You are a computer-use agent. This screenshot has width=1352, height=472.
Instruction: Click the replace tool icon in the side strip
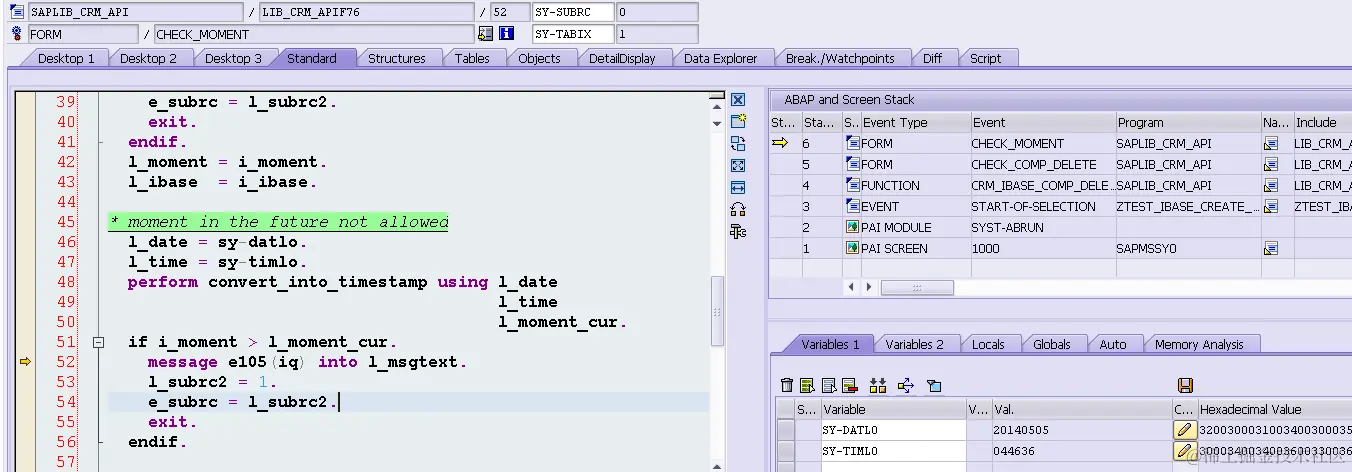point(738,143)
